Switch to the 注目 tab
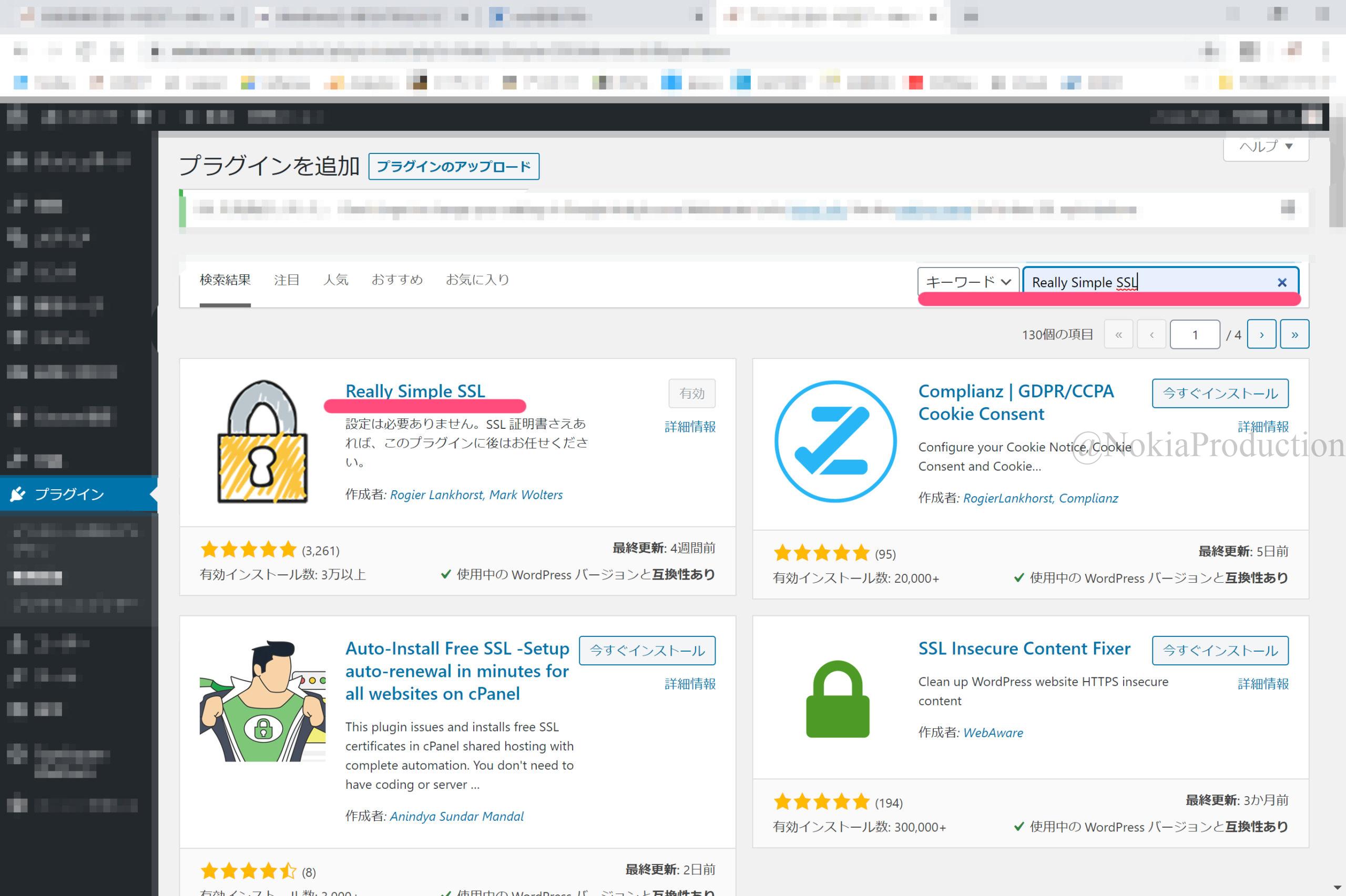The image size is (1346, 896). click(x=287, y=280)
